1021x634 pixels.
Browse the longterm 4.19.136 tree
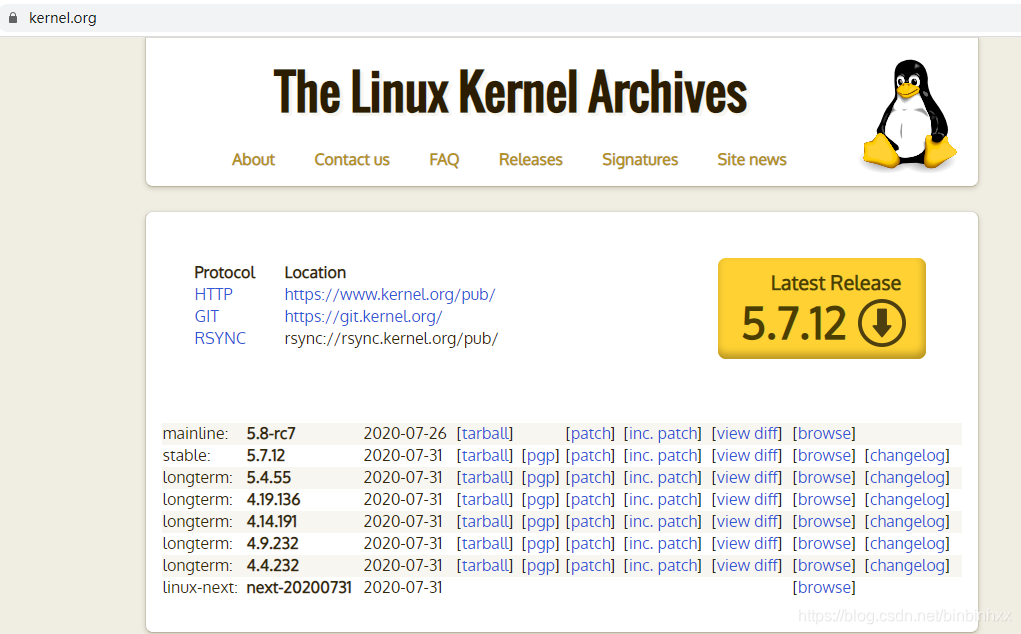(x=824, y=500)
